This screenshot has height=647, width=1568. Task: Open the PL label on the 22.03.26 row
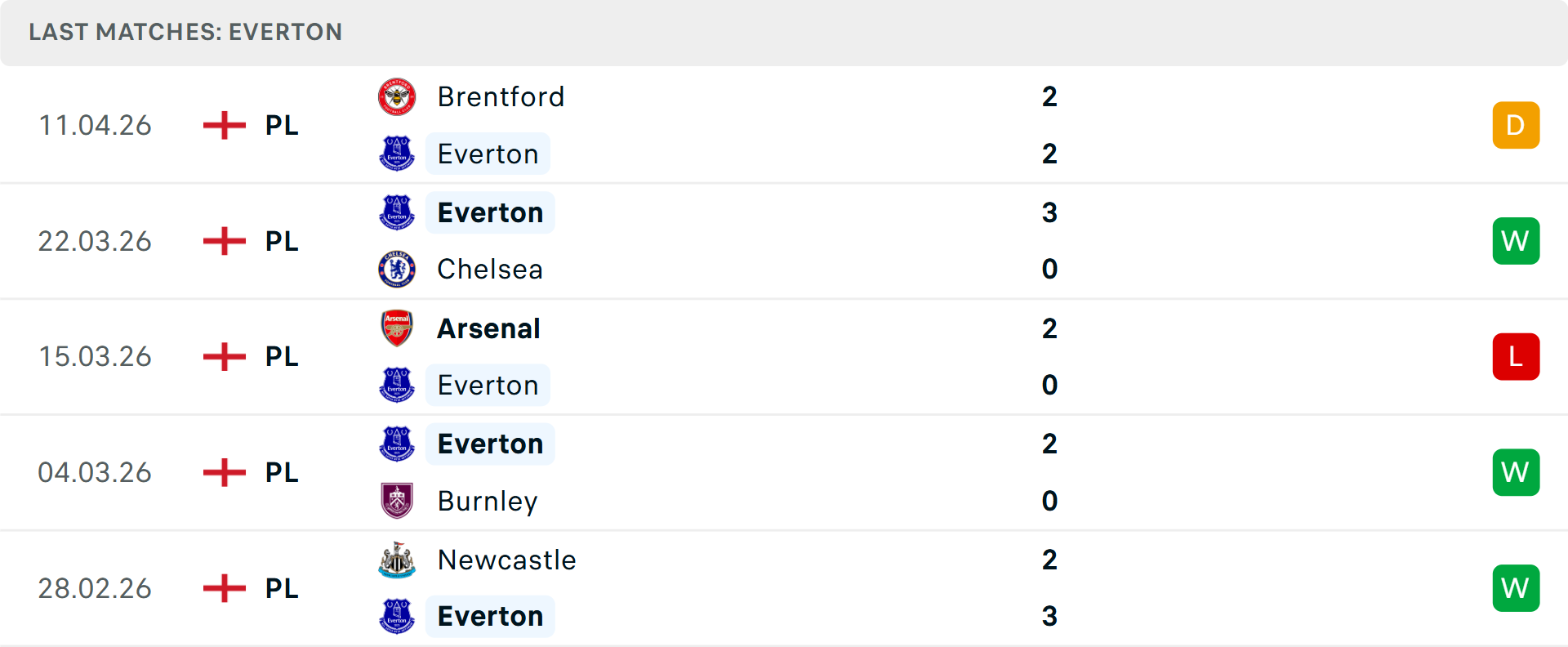pyautogui.click(x=281, y=240)
